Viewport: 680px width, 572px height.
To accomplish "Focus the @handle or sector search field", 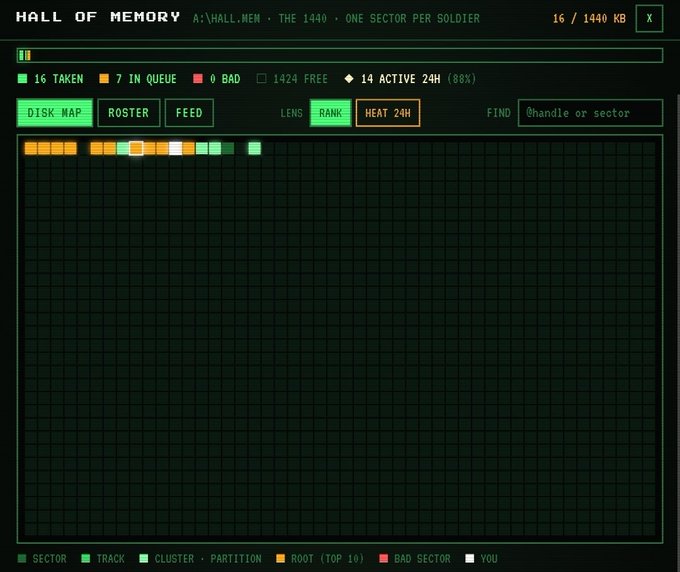I will pyautogui.click(x=590, y=113).
